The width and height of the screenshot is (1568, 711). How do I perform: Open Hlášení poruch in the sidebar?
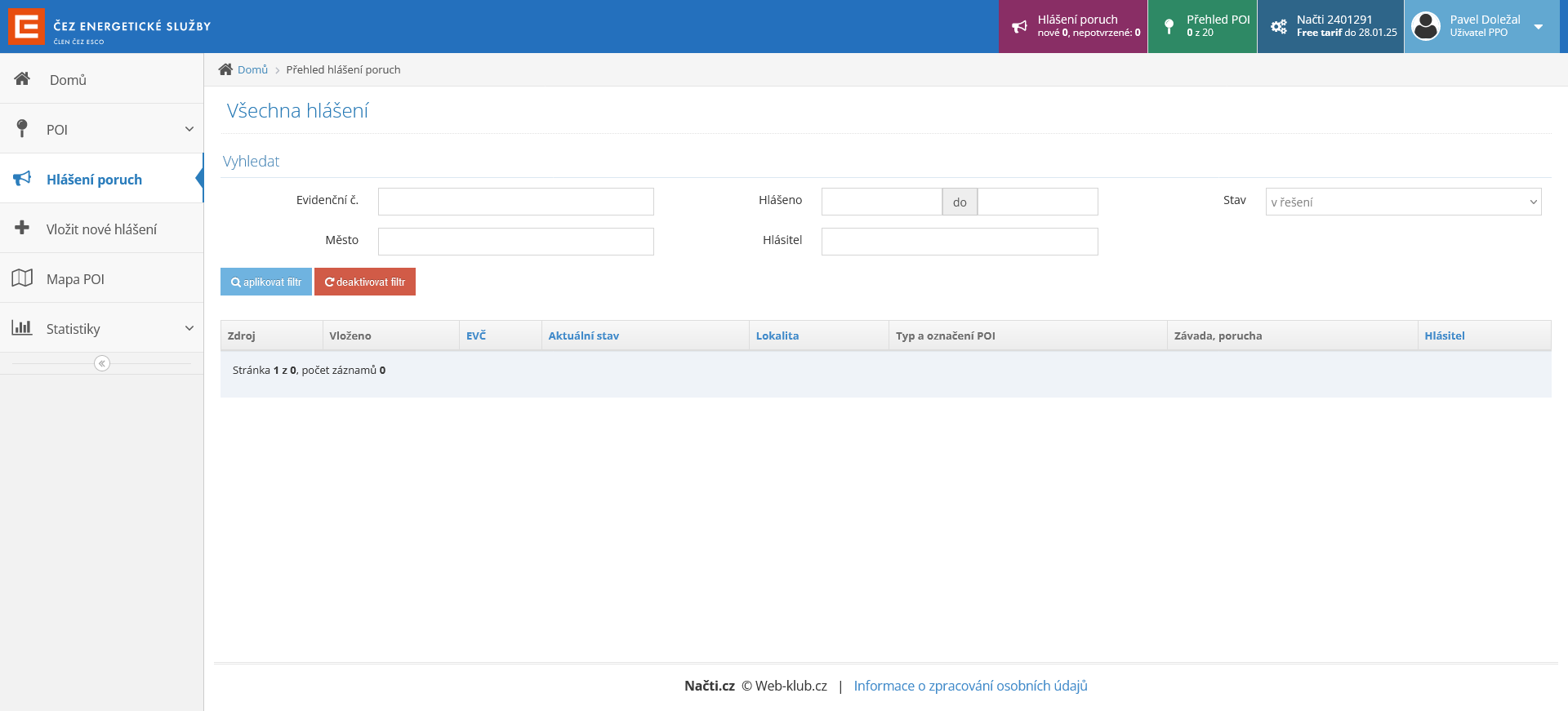tap(94, 180)
